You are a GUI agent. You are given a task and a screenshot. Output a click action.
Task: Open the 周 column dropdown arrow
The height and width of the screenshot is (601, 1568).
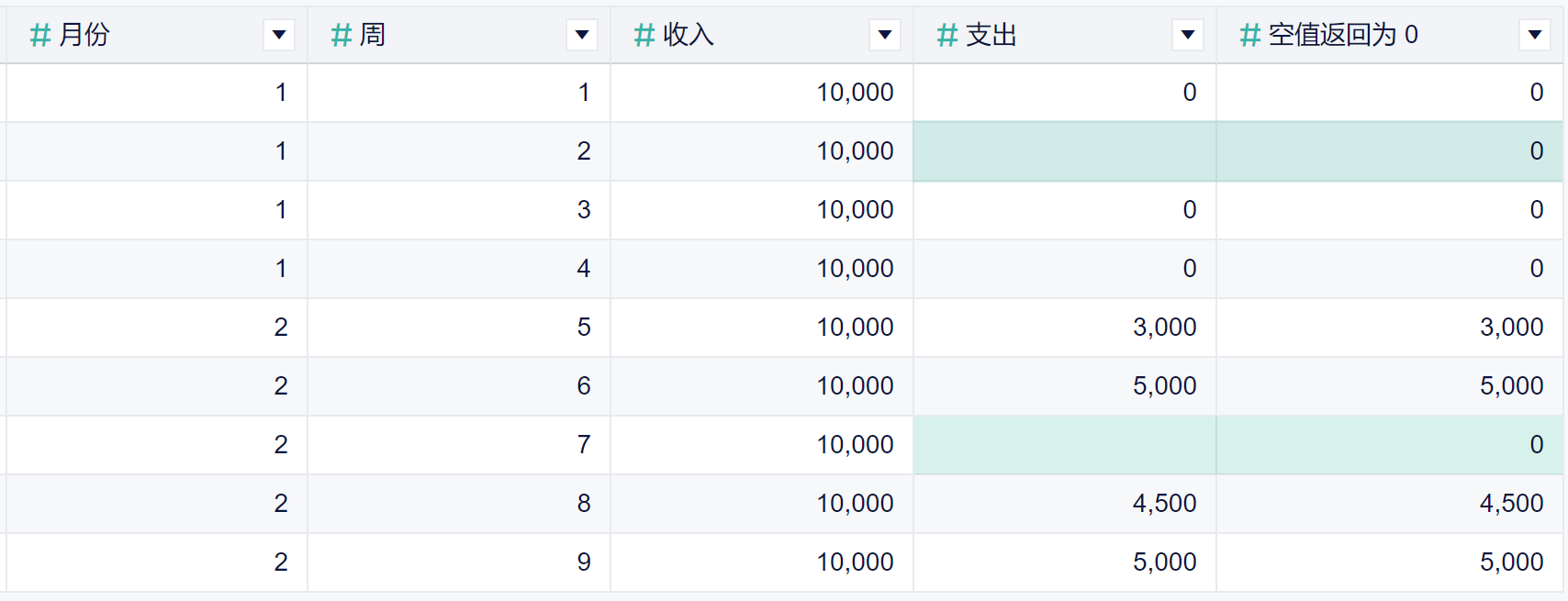click(x=582, y=35)
